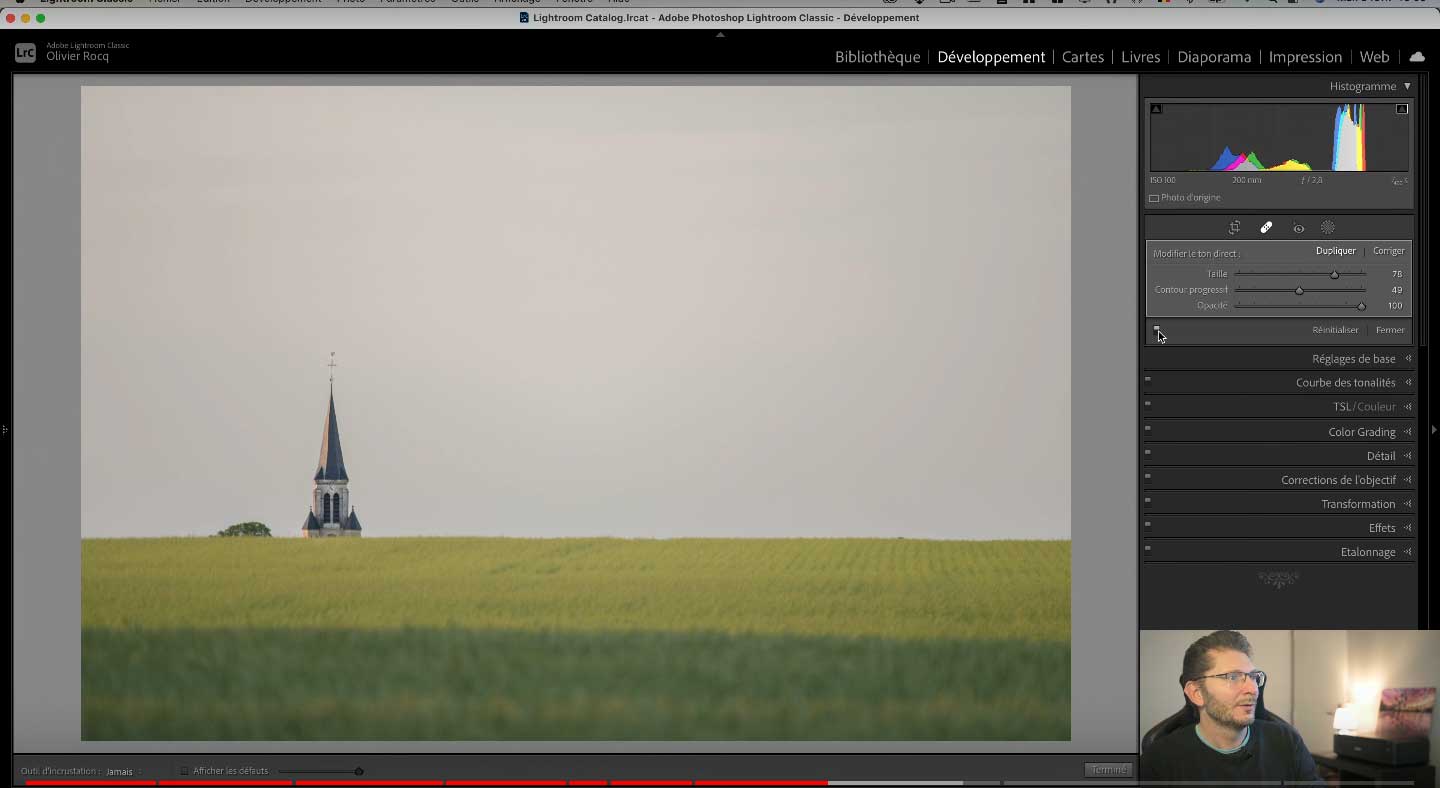Image resolution: width=1440 pixels, height=788 pixels.
Task: Click the Opacité value 100
Action: pos(1395,306)
